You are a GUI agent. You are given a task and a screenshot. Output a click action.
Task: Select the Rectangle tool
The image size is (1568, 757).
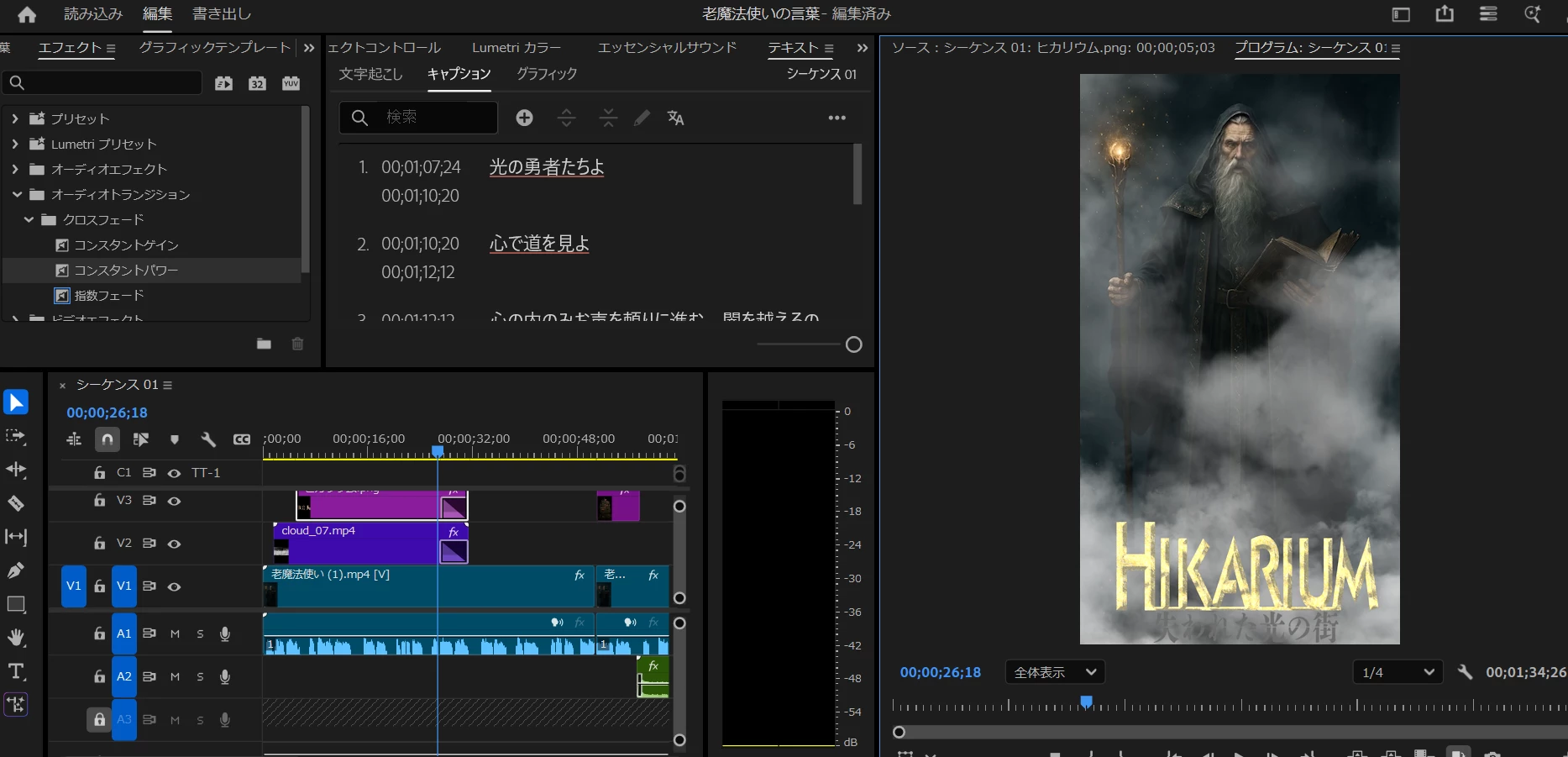16,604
